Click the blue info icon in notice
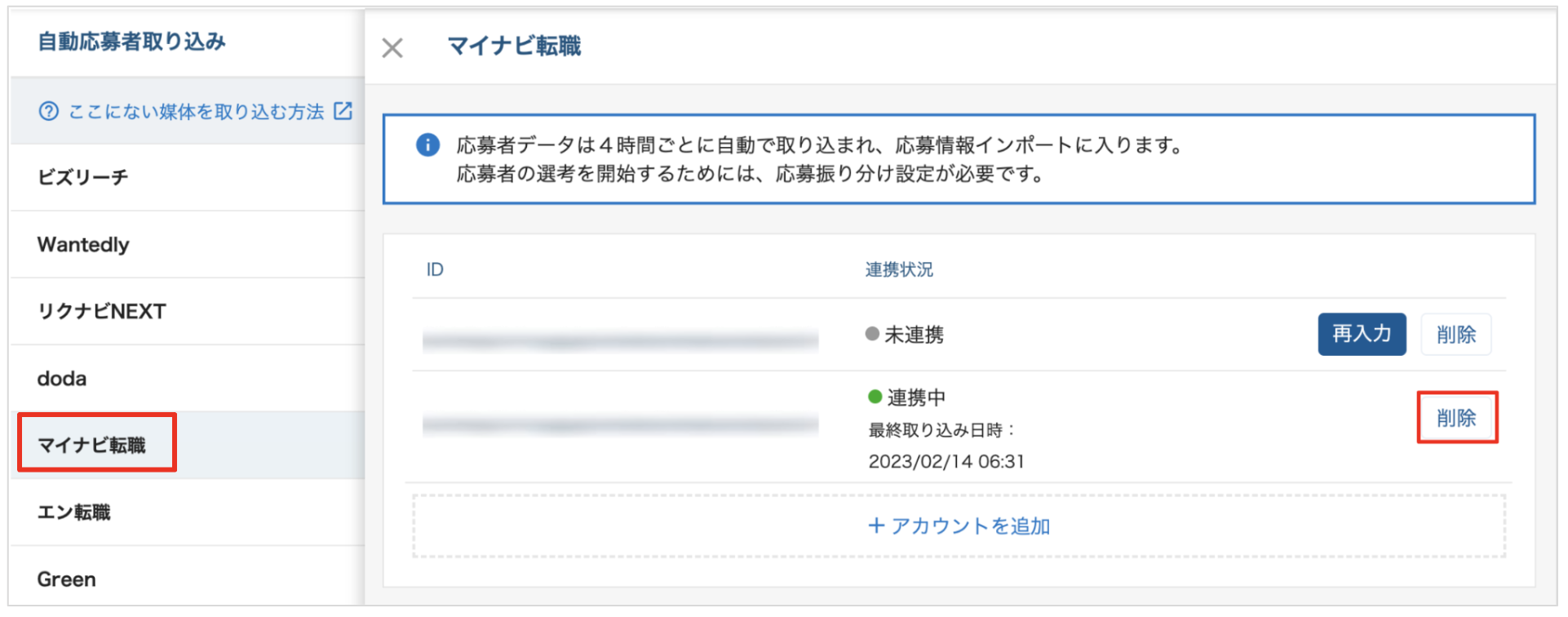Viewport: 1568px width, 617px height. pos(428,145)
